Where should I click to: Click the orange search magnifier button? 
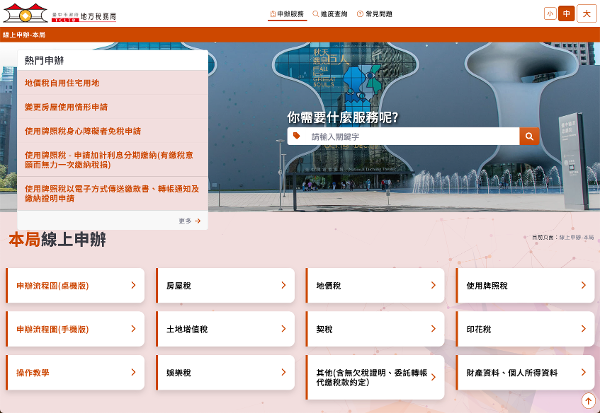pos(529,136)
